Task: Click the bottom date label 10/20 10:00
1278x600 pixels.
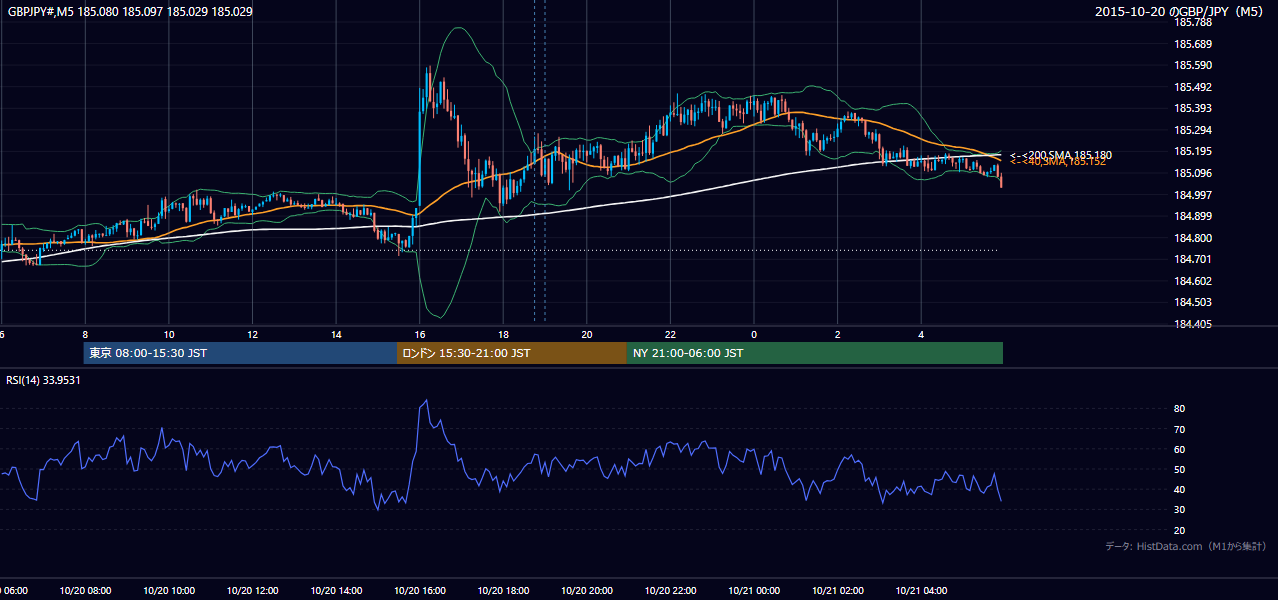Action: coord(169,591)
